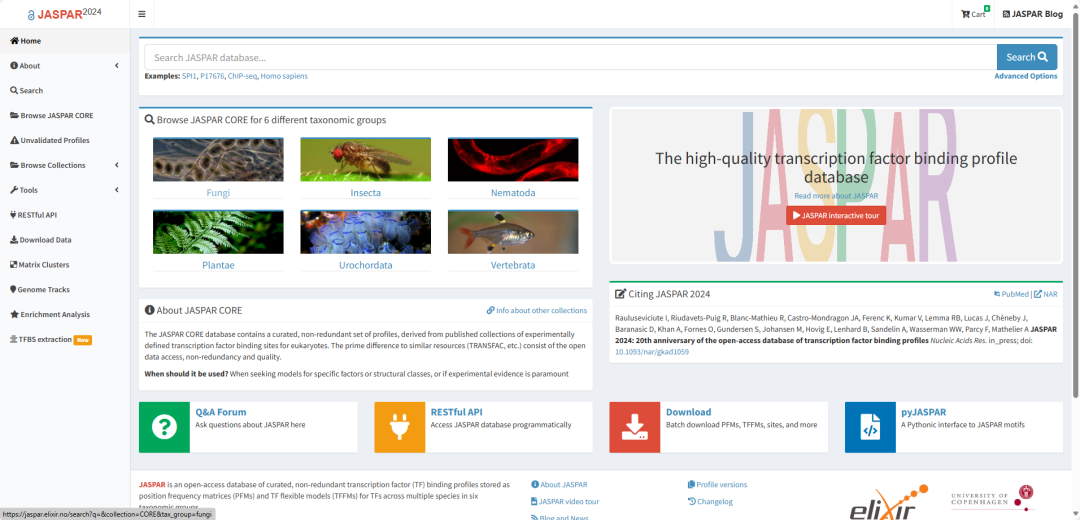Open the RESTful API card title
Viewport: 1080px width, 520px height.
[456, 412]
